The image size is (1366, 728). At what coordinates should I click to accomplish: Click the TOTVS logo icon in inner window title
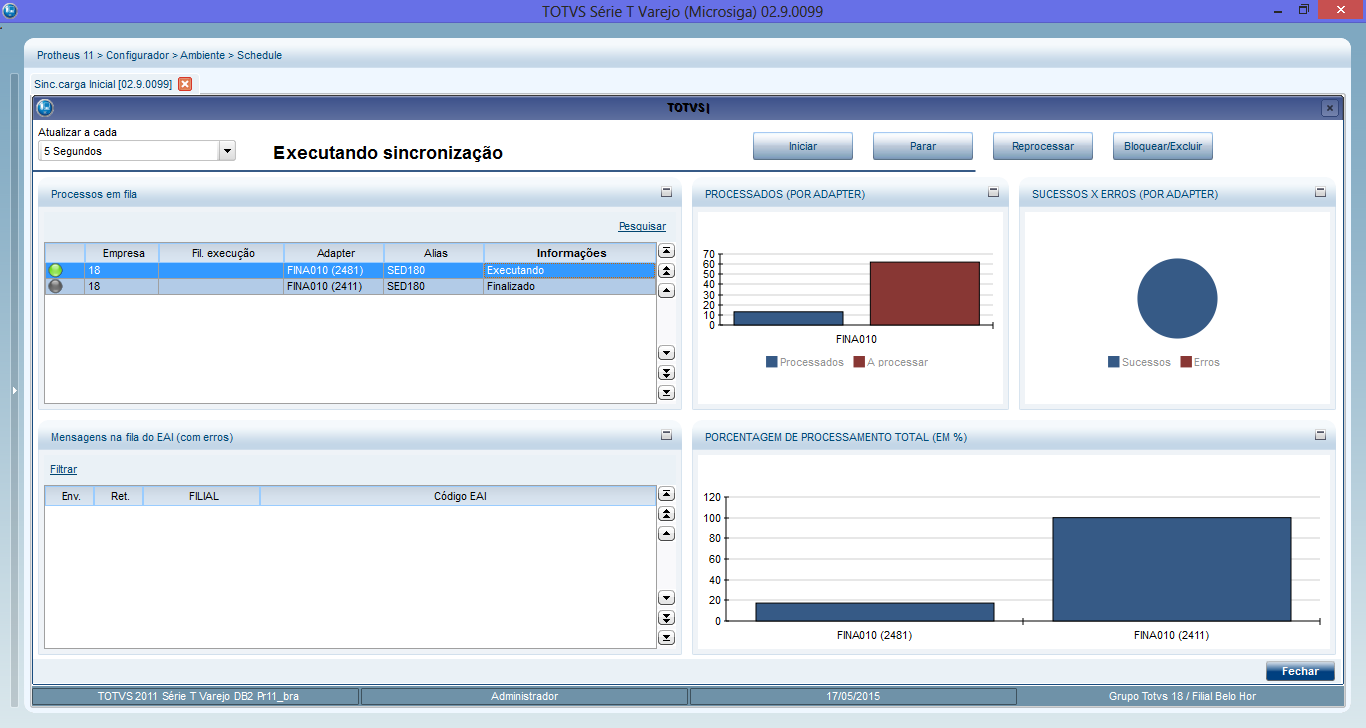coord(45,107)
